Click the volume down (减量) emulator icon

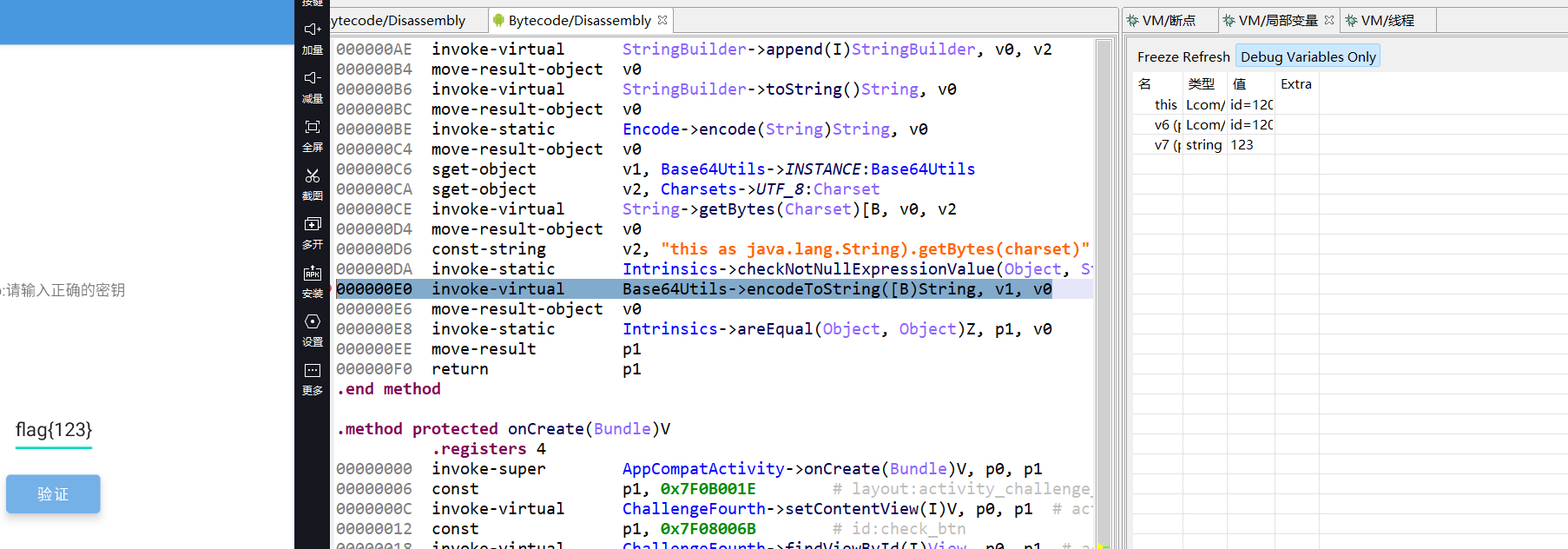tap(313, 78)
